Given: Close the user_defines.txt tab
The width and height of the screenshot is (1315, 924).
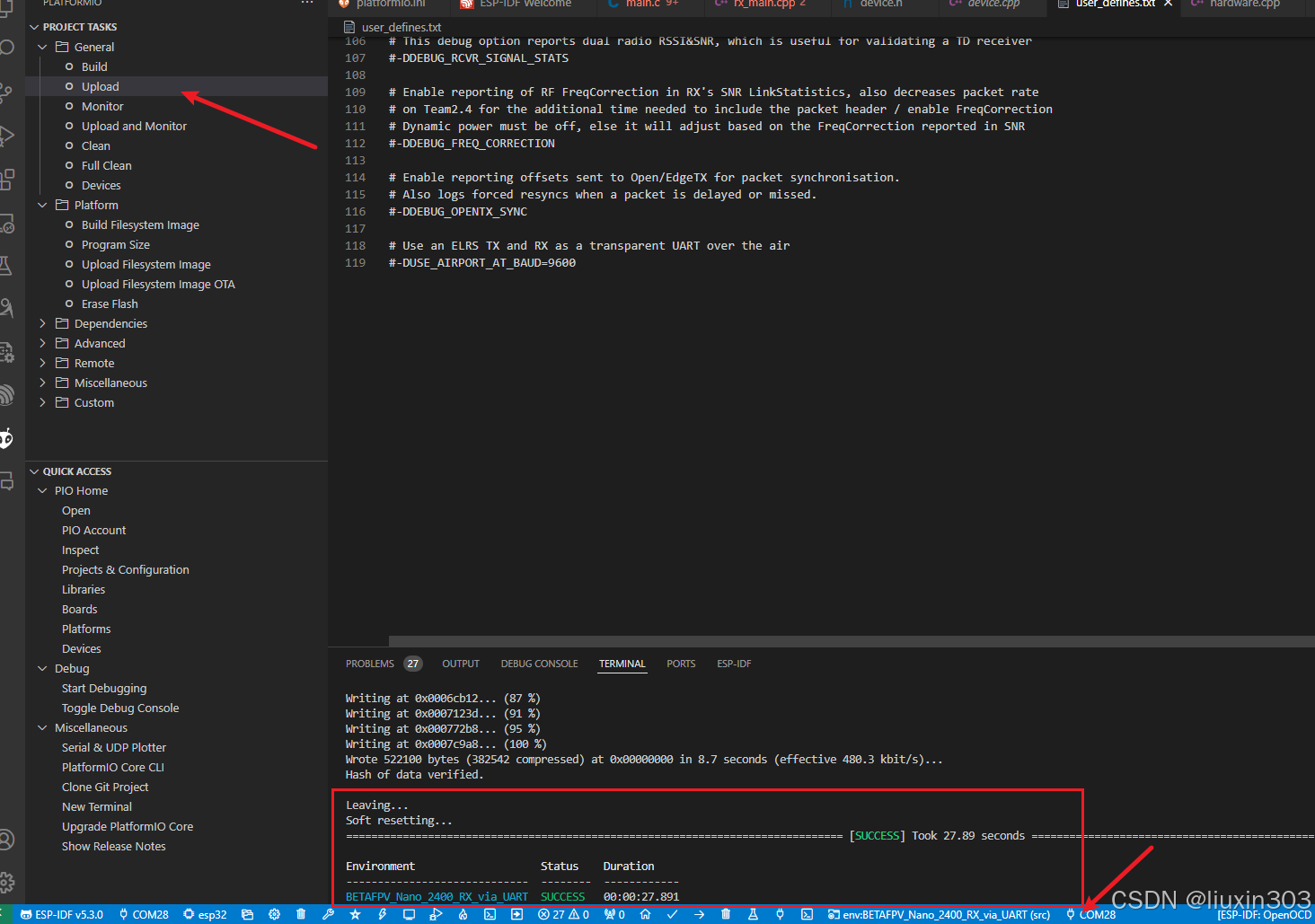Looking at the screenshot, I should (1168, 4).
